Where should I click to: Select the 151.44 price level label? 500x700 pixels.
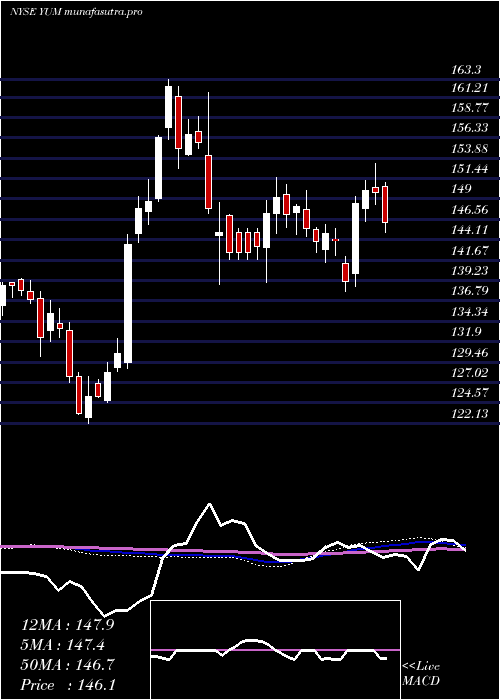pyautogui.click(x=470, y=169)
